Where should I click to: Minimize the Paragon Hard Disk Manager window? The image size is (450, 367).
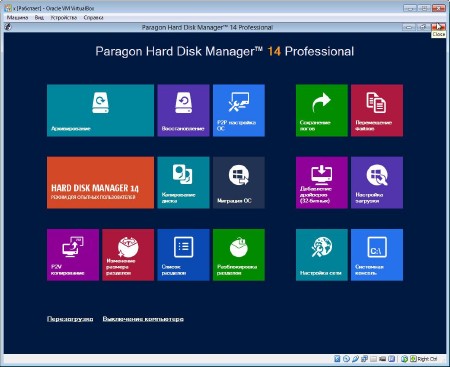pos(409,27)
